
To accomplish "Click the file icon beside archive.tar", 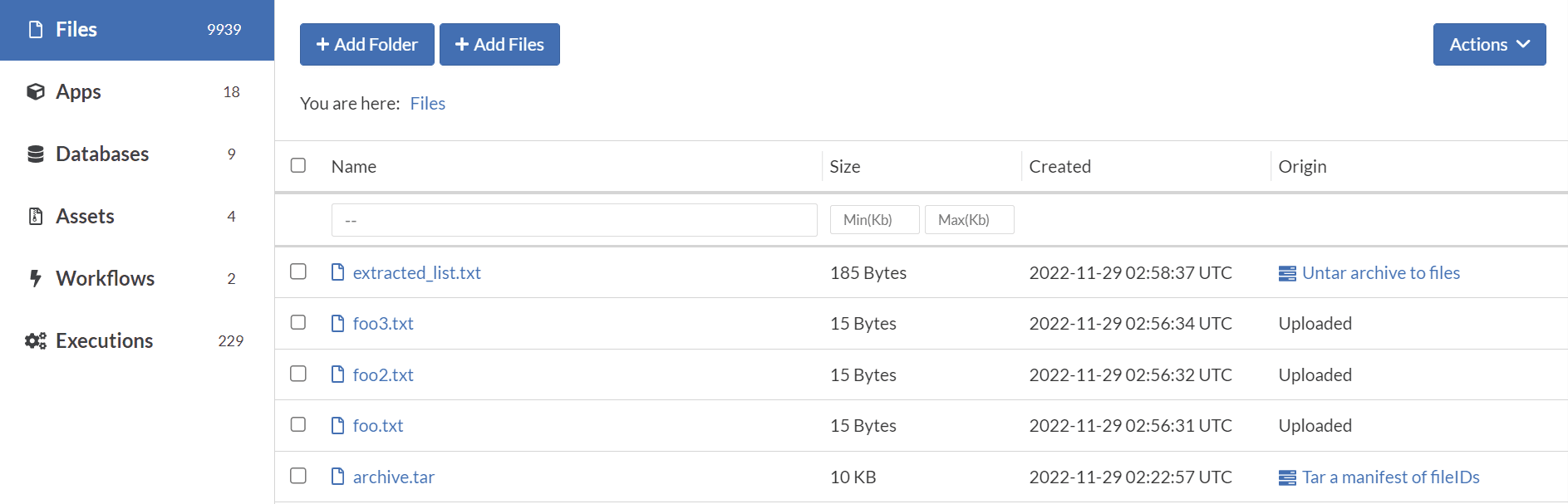I will (337, 477).
